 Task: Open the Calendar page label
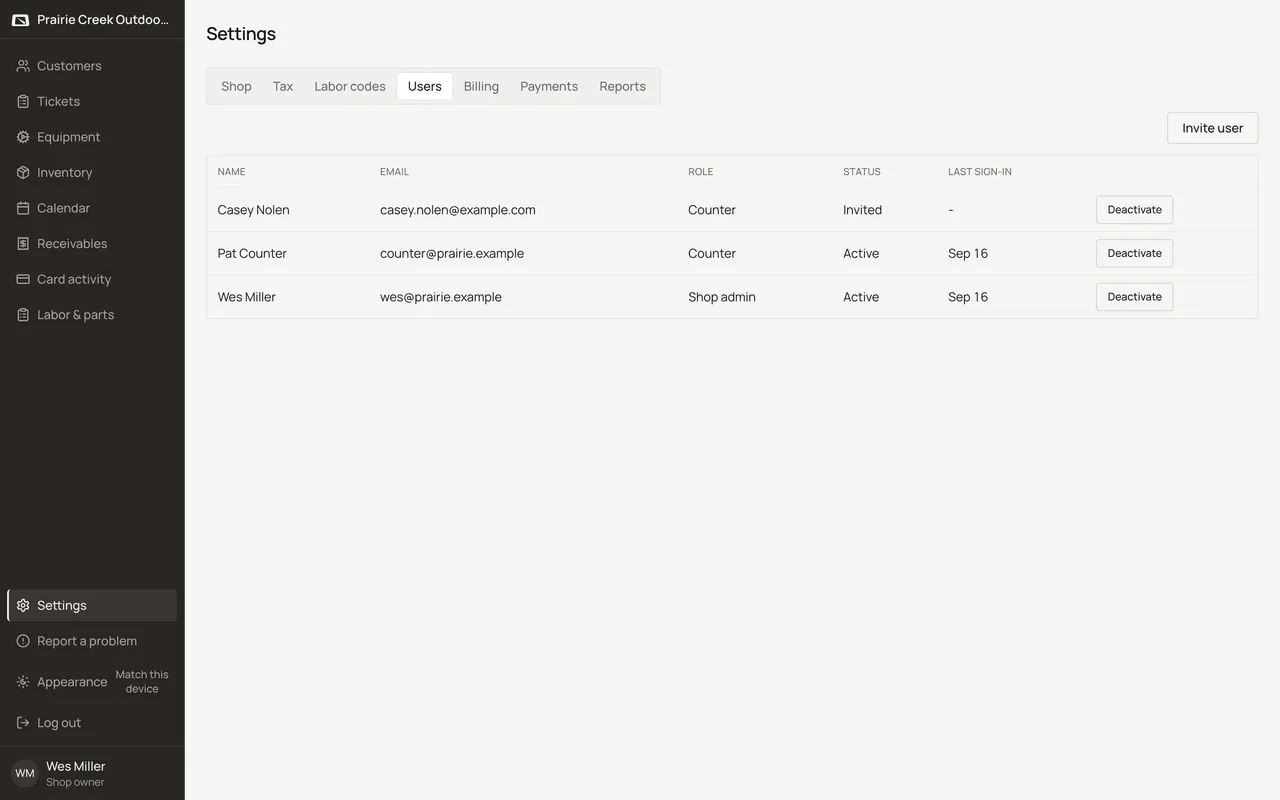pos(63,208)
